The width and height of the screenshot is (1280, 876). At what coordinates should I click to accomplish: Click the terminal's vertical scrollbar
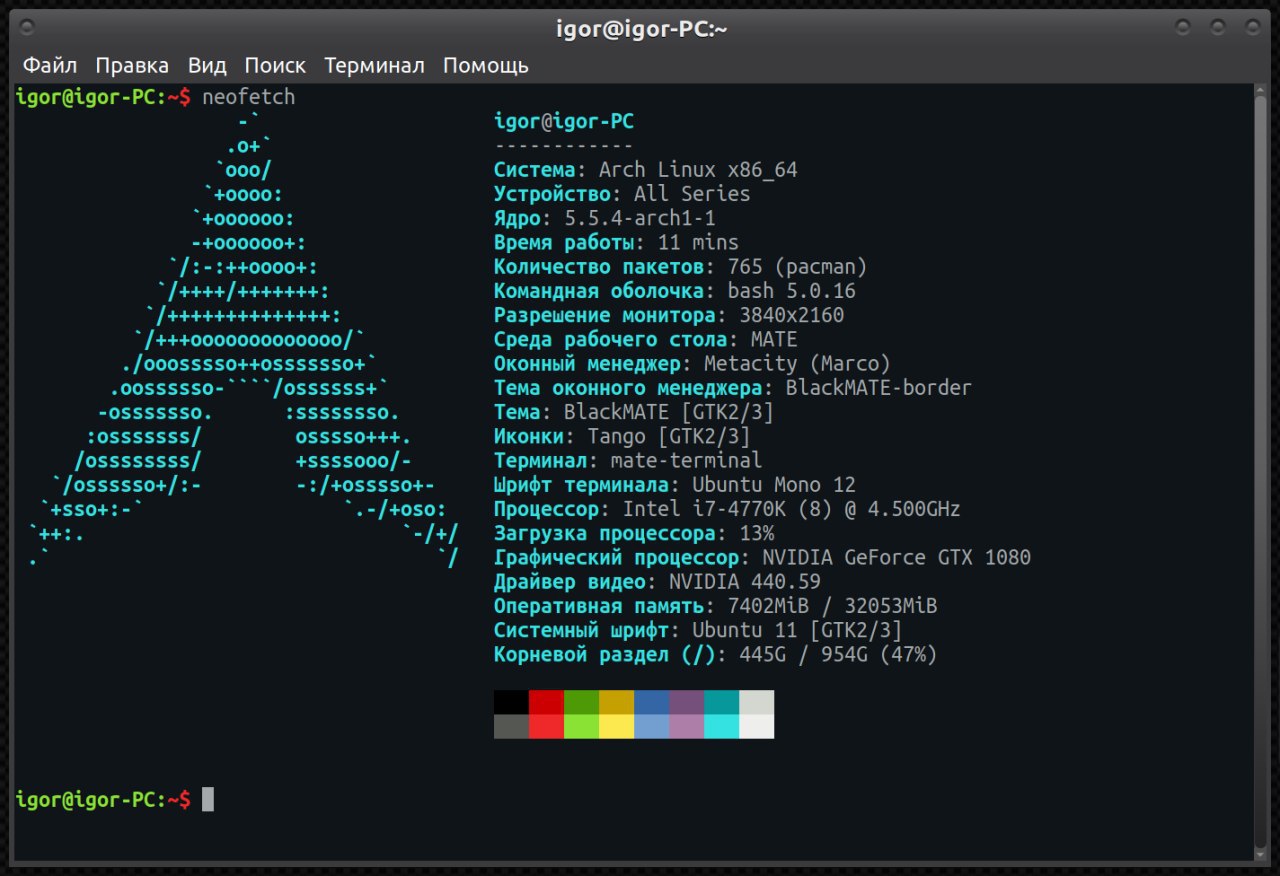[1260, 470]
